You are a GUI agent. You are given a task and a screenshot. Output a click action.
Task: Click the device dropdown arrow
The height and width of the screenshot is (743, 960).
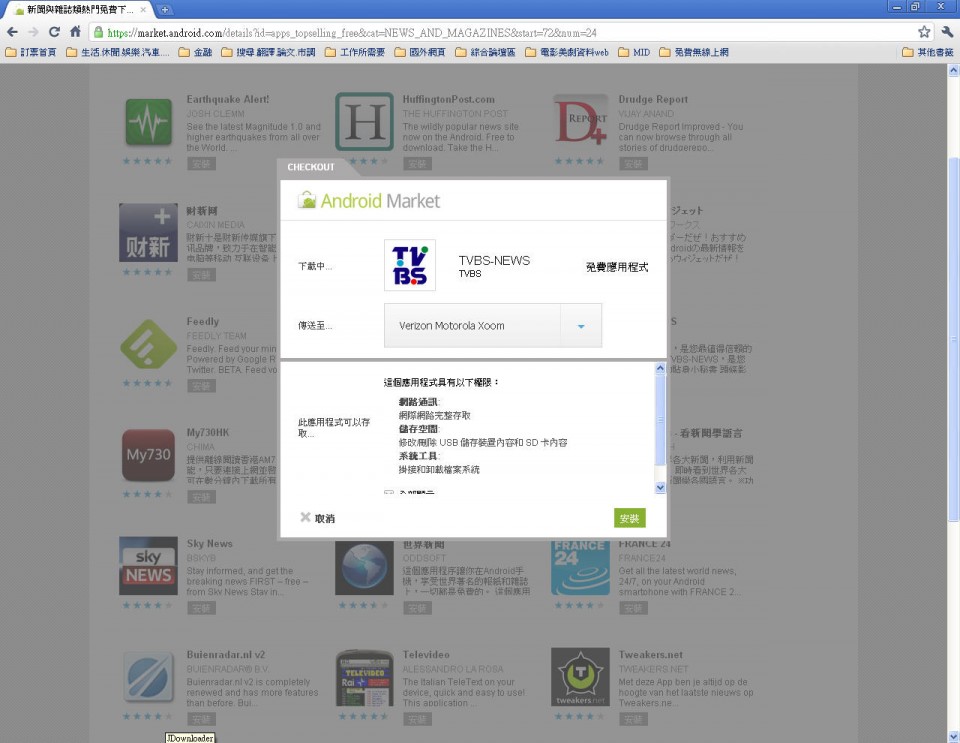pyautogui.click(x=581, y=326)
